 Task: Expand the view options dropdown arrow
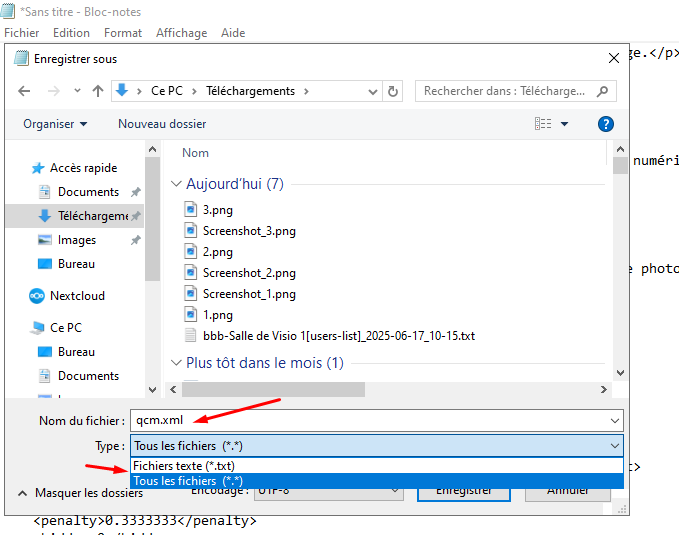(x=564, y=124)
